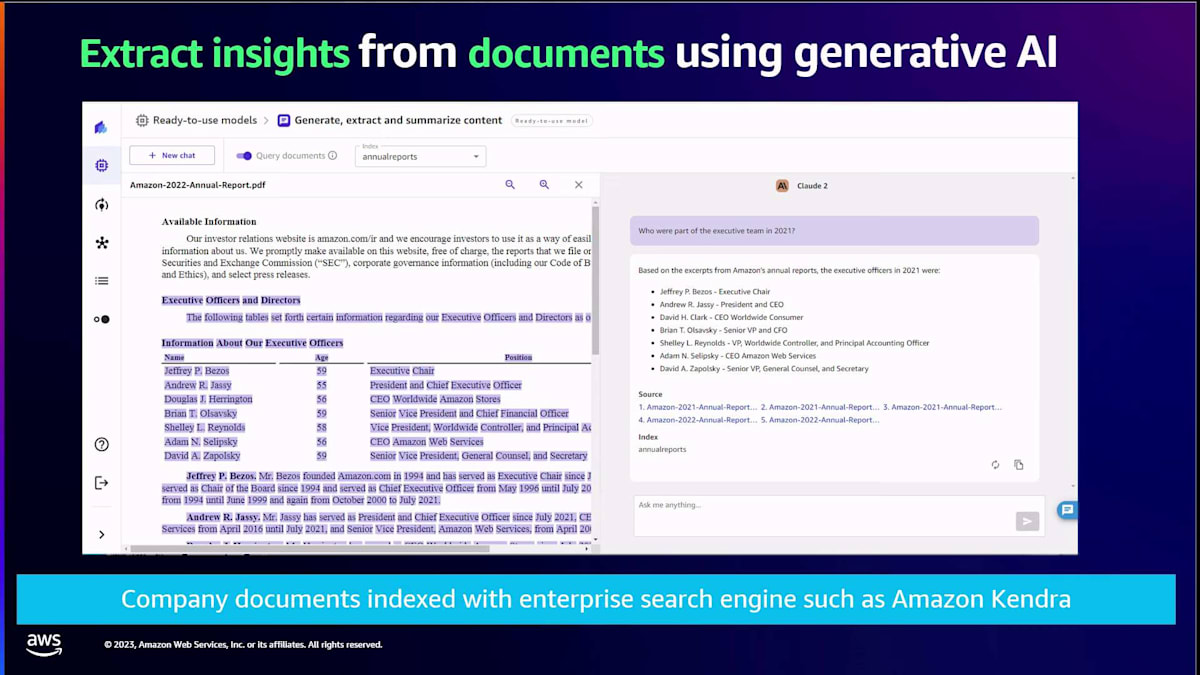
Task: Send the chat message with arrow button
Action: coord(1027,521)
